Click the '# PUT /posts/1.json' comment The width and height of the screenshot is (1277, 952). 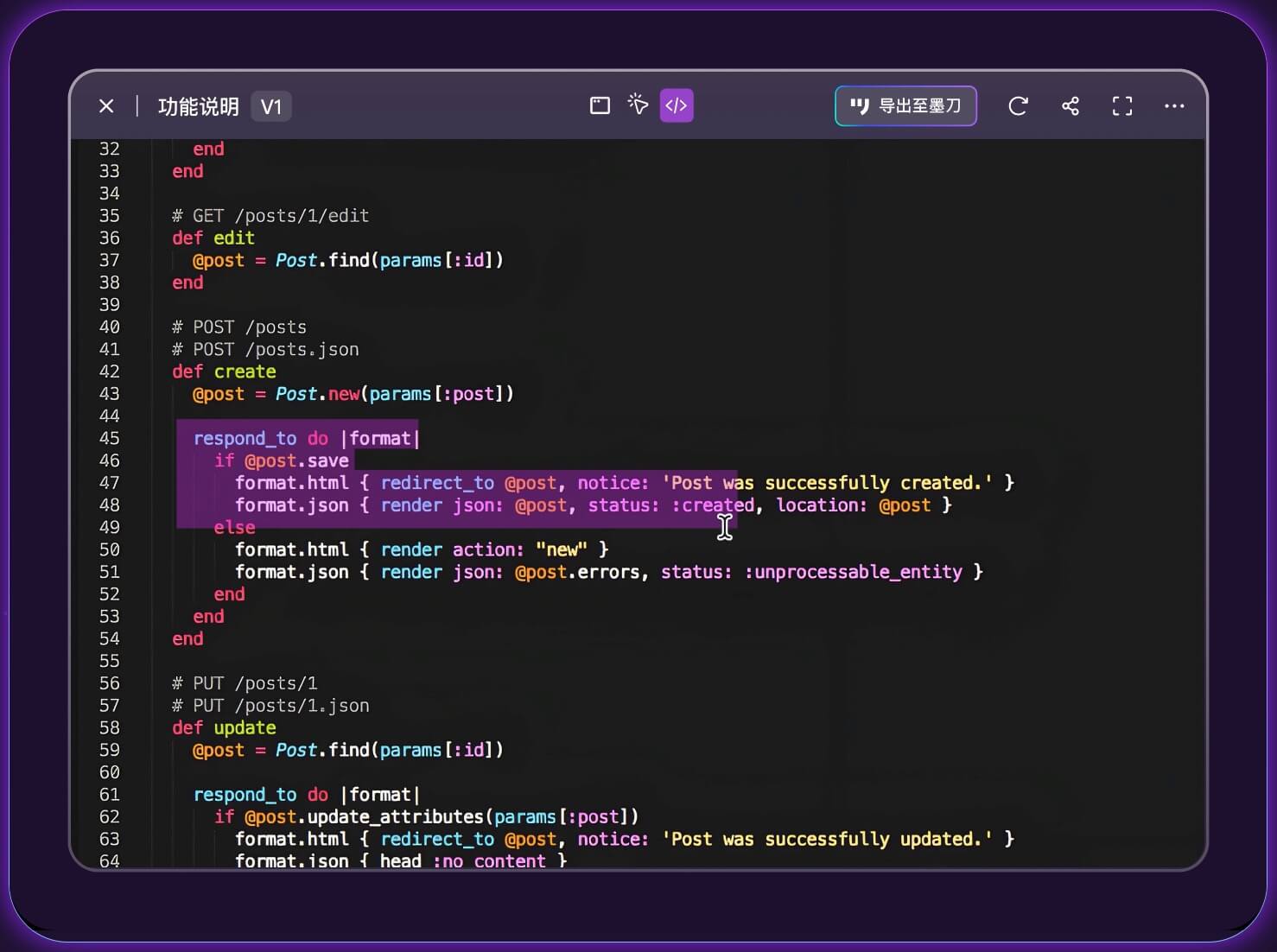(x=270, y=706)
